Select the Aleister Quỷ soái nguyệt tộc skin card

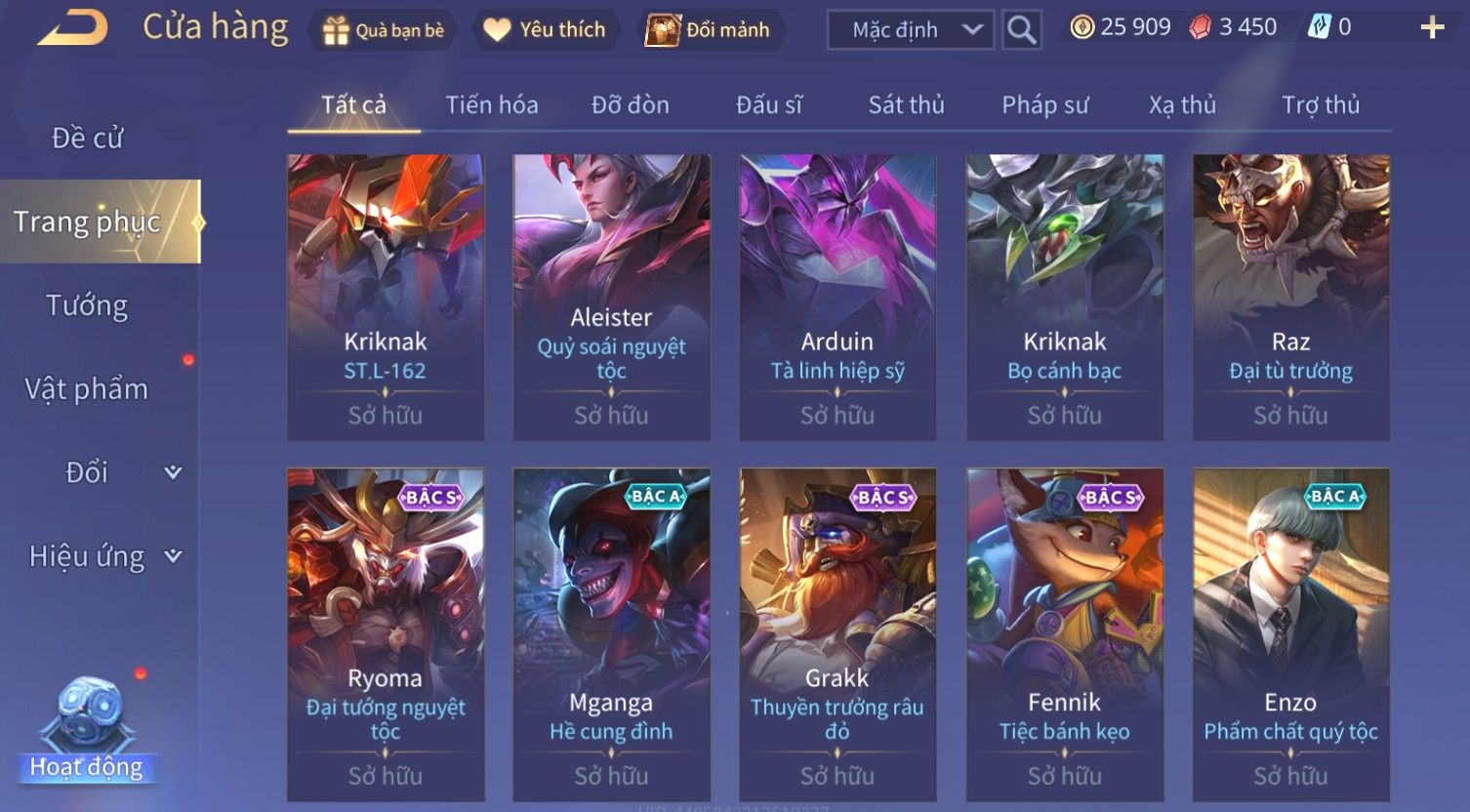click(611, 298)
